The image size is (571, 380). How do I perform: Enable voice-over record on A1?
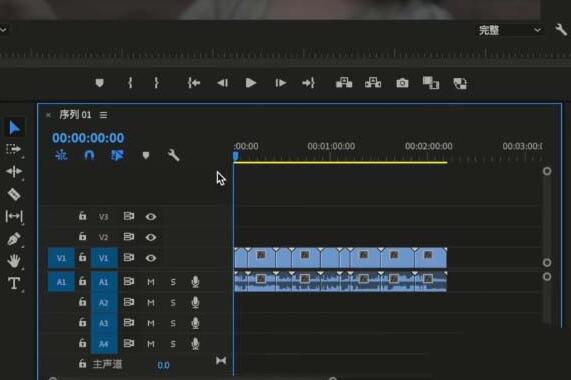click(x=195, y=282)
